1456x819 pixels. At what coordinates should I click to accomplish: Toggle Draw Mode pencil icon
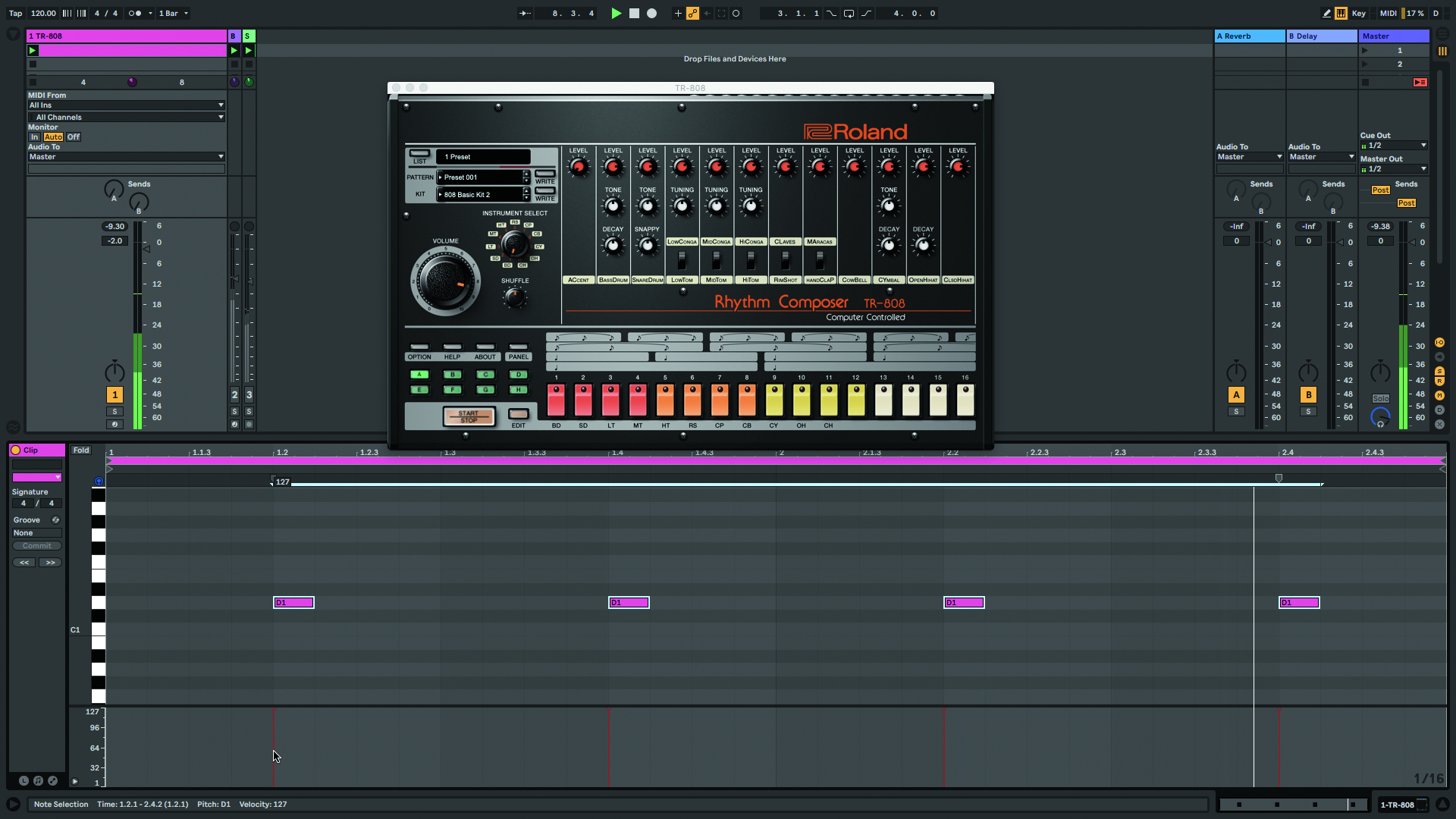click(1326, 13)
